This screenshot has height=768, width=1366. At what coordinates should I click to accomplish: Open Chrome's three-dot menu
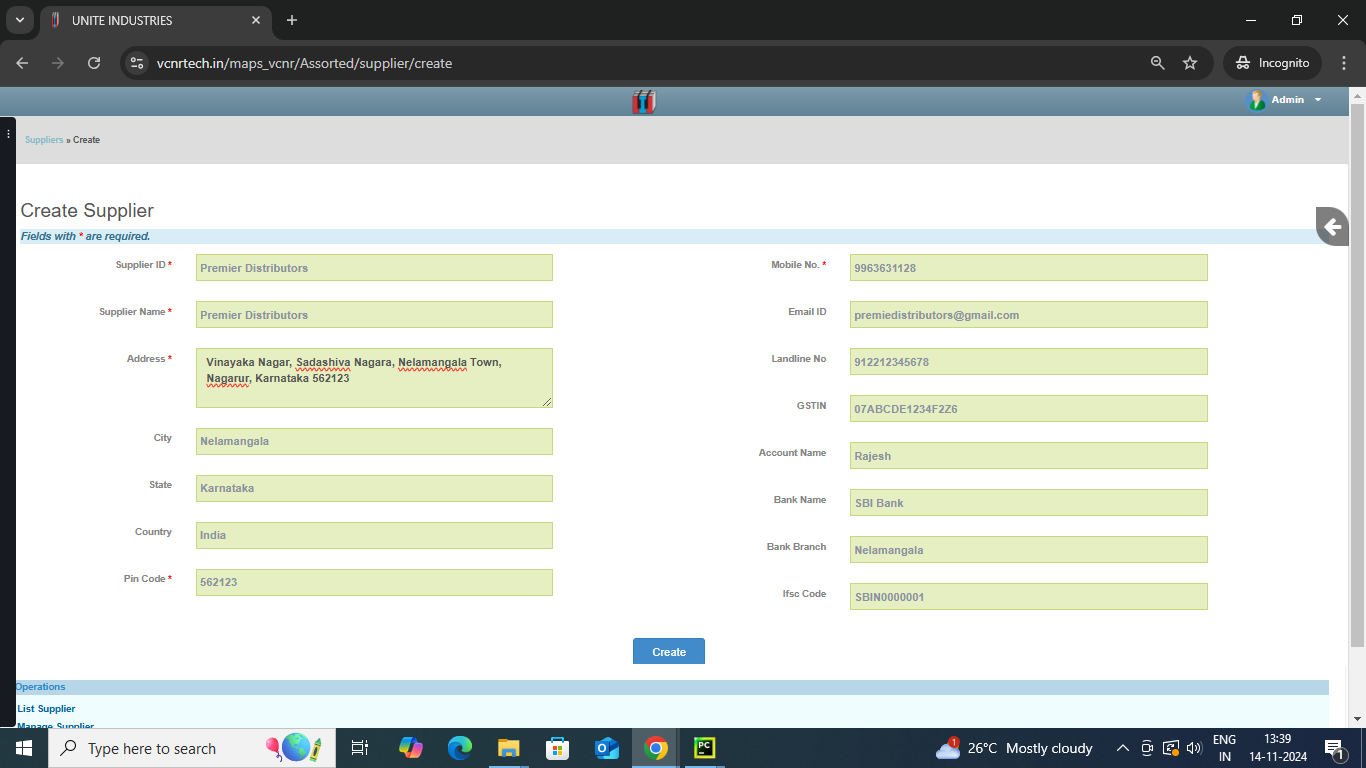coord(1344,63)
